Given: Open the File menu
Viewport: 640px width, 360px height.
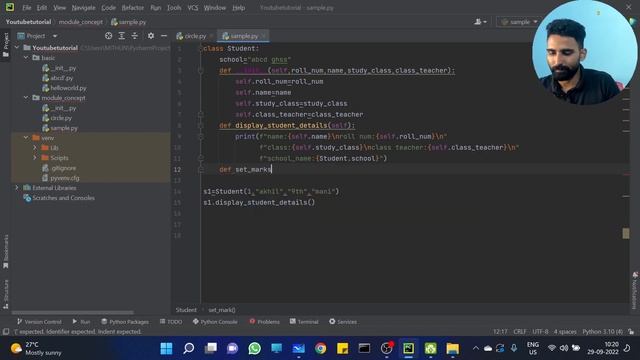Looking at the screenshot, I should 27,8.
